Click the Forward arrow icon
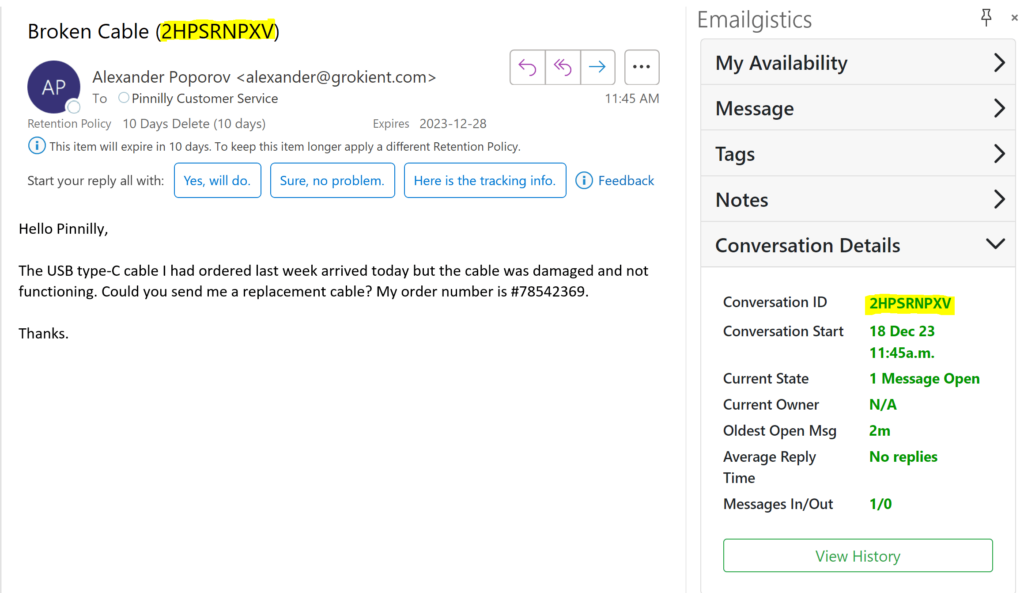1024x593 pixels. tap(597, 67)
